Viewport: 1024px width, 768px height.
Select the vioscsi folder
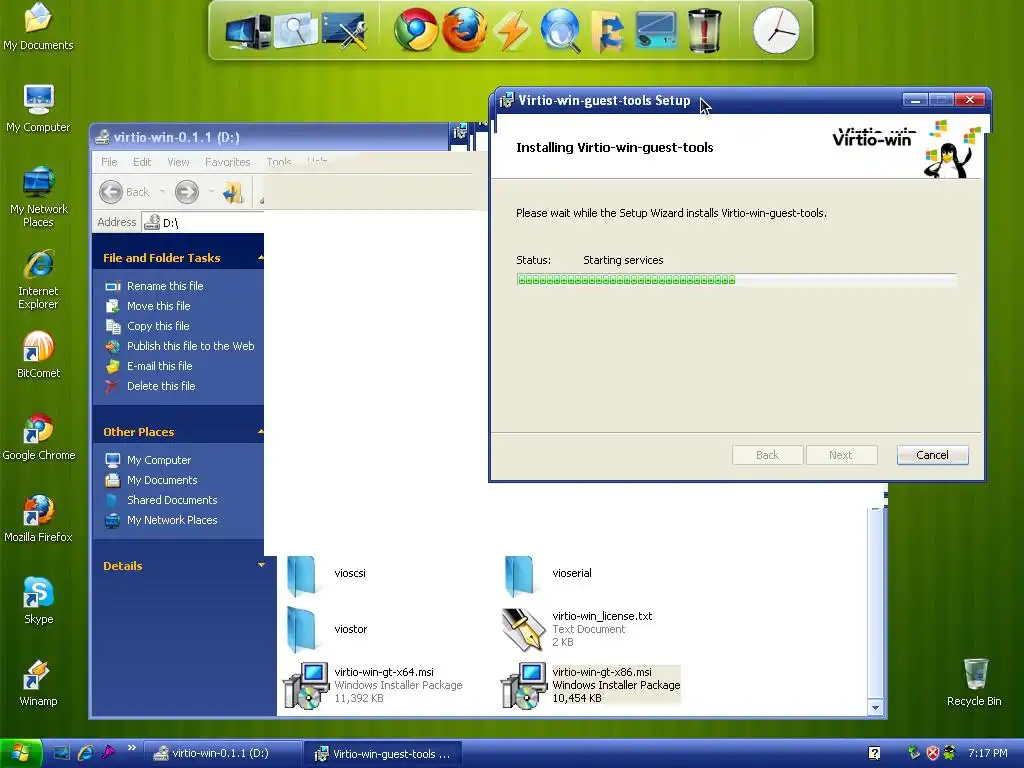[x=327, y=574]
